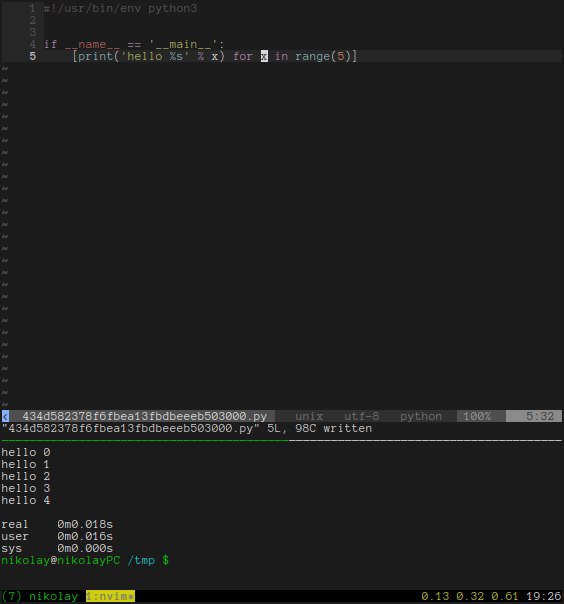Click the 'hello 0' output line
The image size is (564, 604).
26,452
